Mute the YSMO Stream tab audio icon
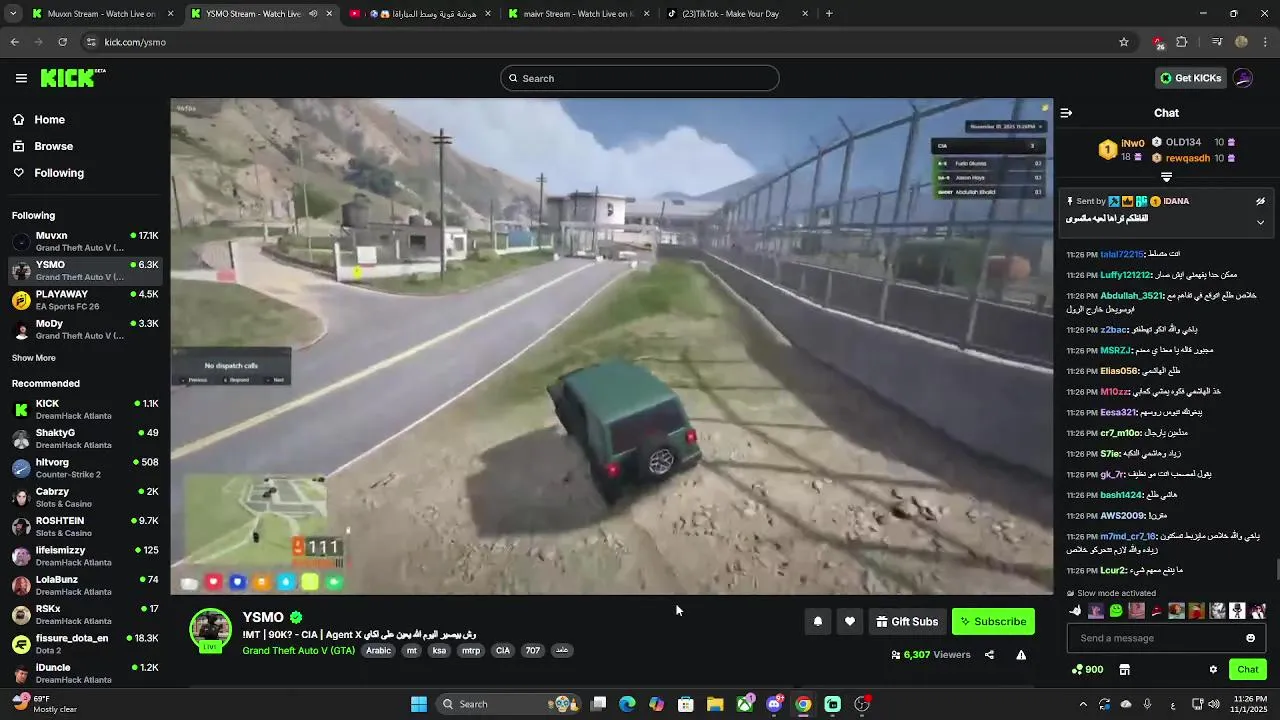 (x=313, y=14)
